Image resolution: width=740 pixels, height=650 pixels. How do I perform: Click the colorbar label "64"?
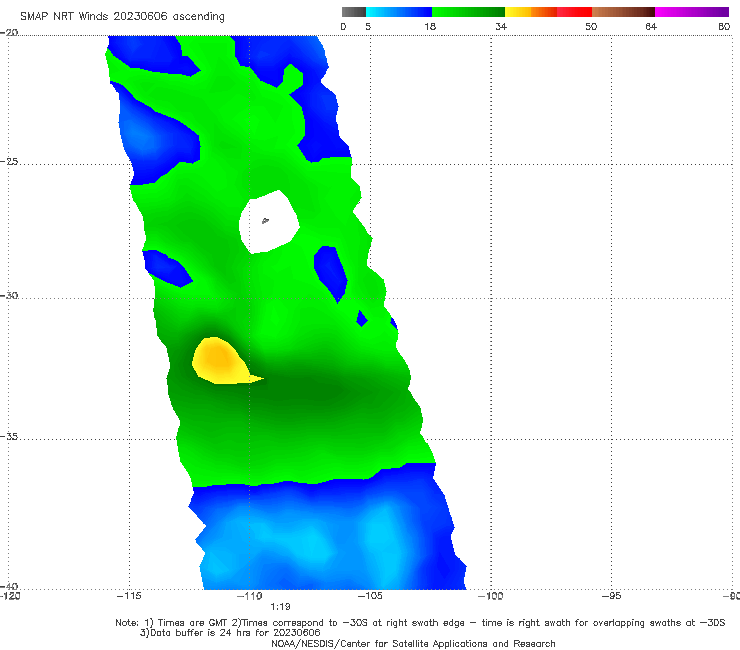coord(651,26)
